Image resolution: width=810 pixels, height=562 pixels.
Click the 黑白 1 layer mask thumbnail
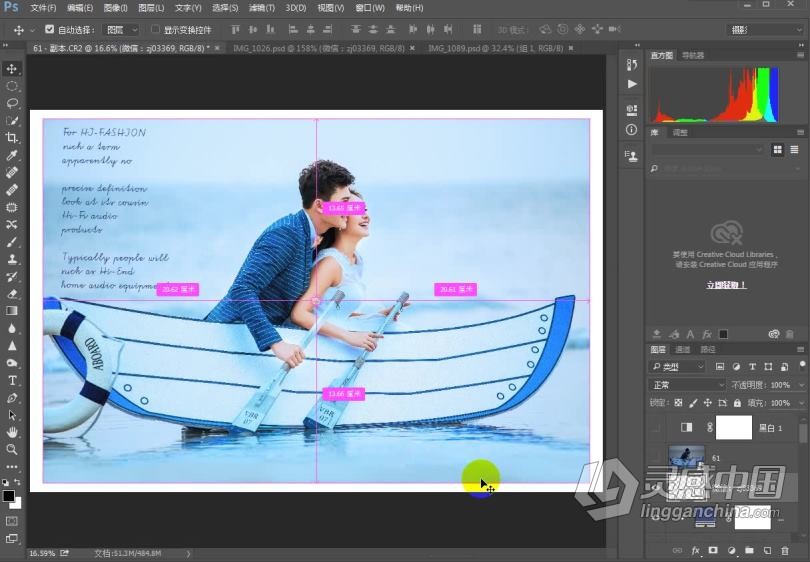[x=734, y=427]
